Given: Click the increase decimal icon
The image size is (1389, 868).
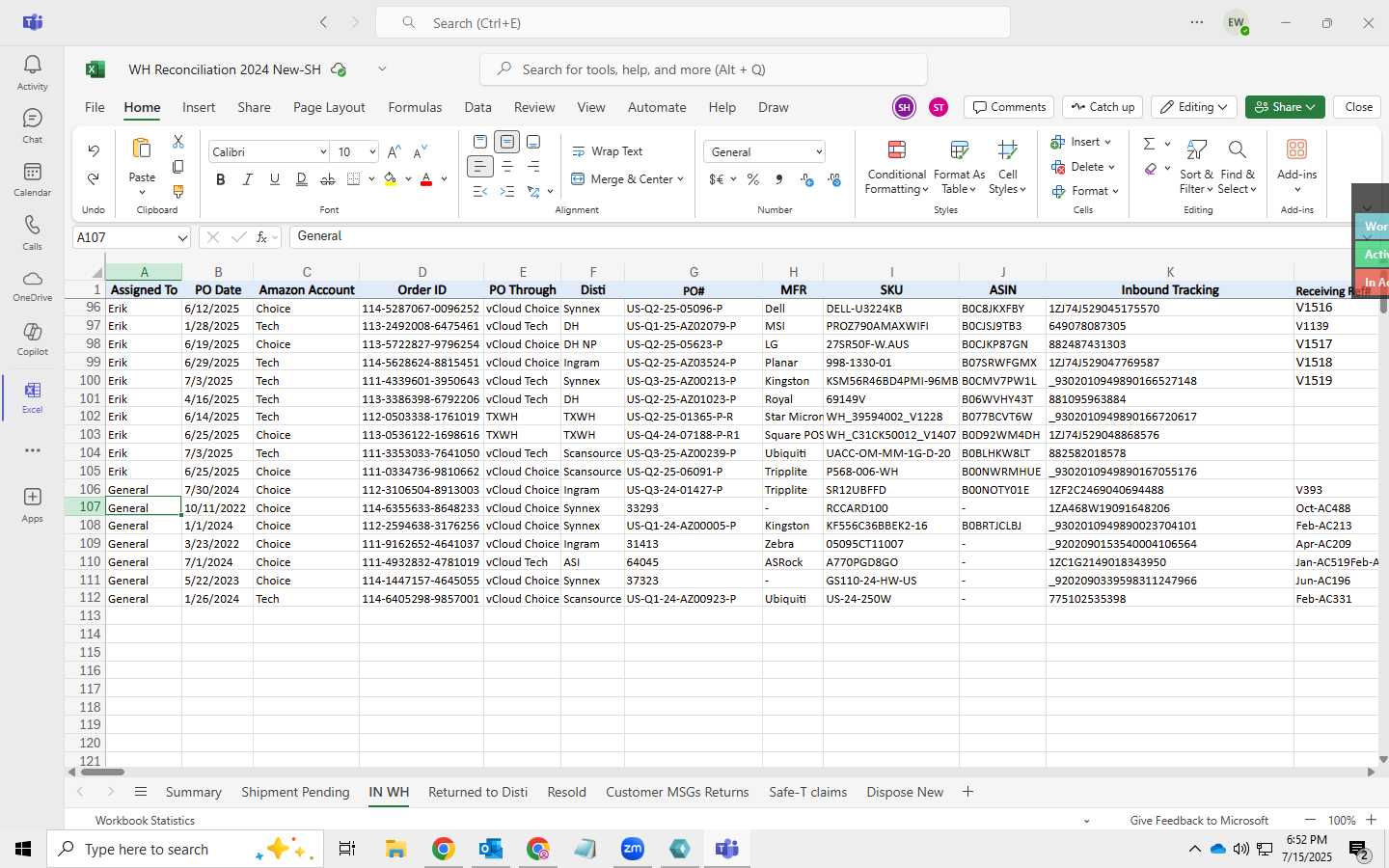Looking at the screenshot, I should tap(806, 179).
